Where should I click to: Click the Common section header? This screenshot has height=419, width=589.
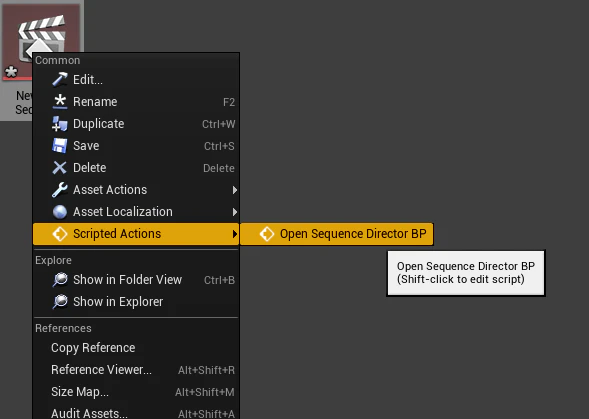[x=57, y=60]
